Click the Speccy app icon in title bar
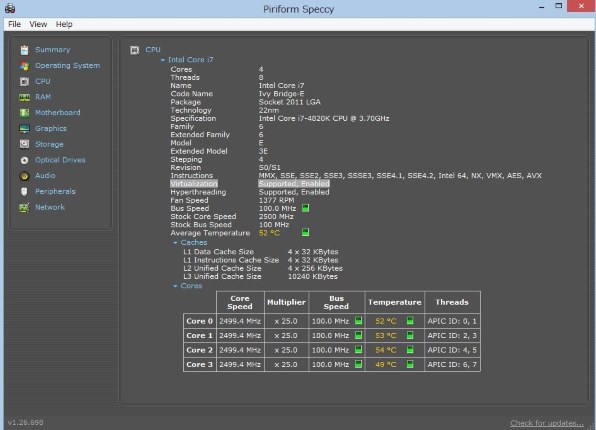The image size is (596, 430). coord(10,8)
